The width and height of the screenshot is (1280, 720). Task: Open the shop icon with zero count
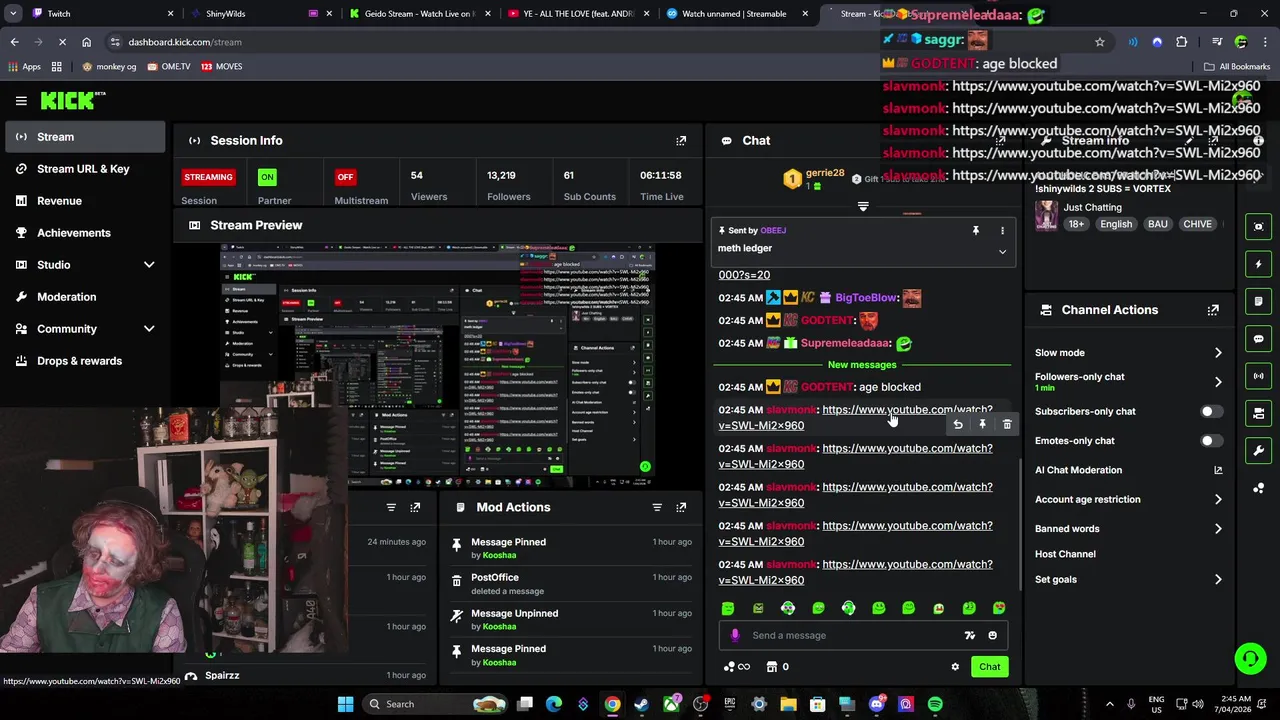point(777,667)
